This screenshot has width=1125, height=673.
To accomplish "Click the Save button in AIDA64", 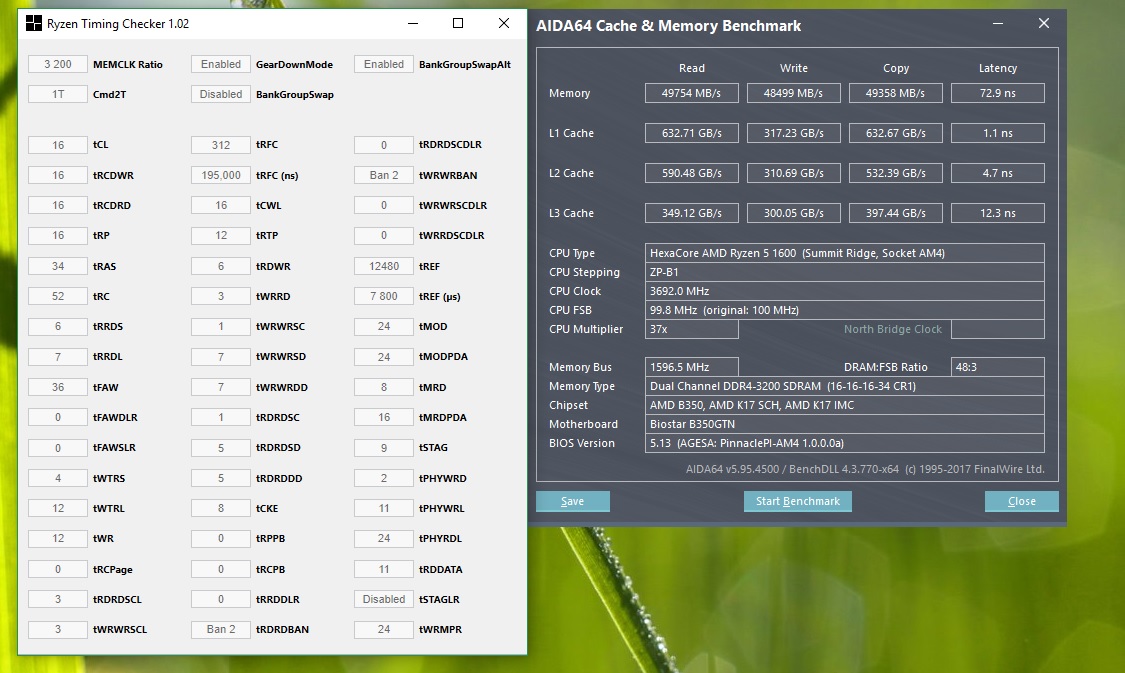I will coord(573,501).
